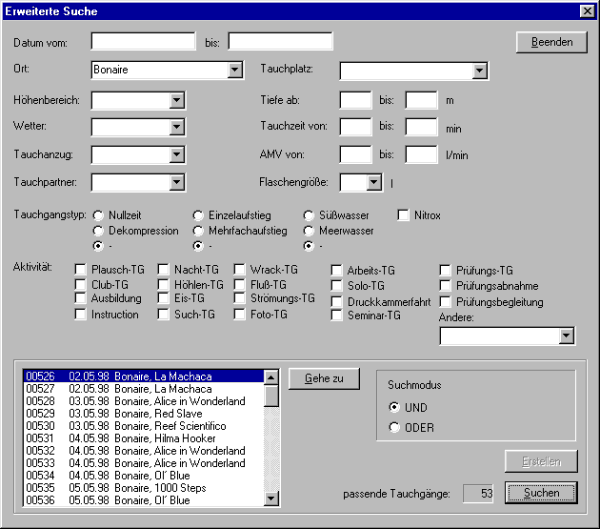Click the Datum vom input field
600x529 pixels.
pos(143,42)
